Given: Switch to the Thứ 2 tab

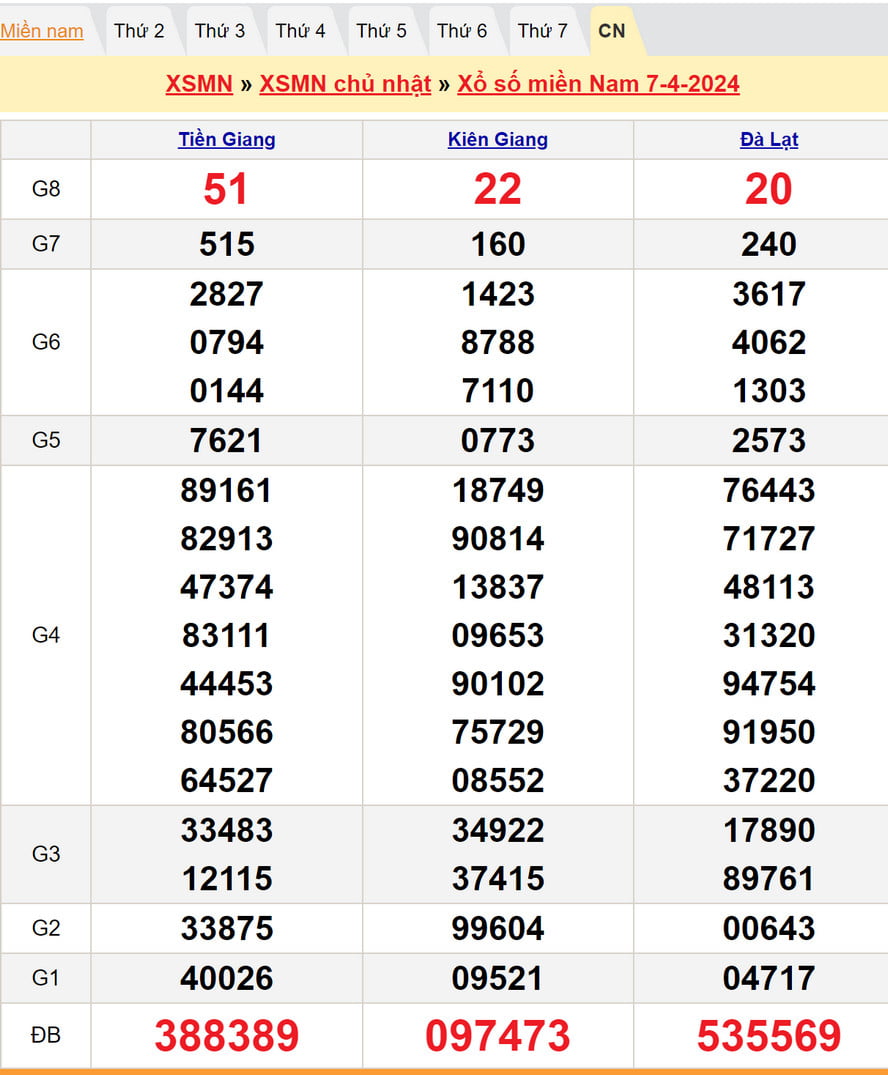Looking at the screenshot, I should pos(139,31).
